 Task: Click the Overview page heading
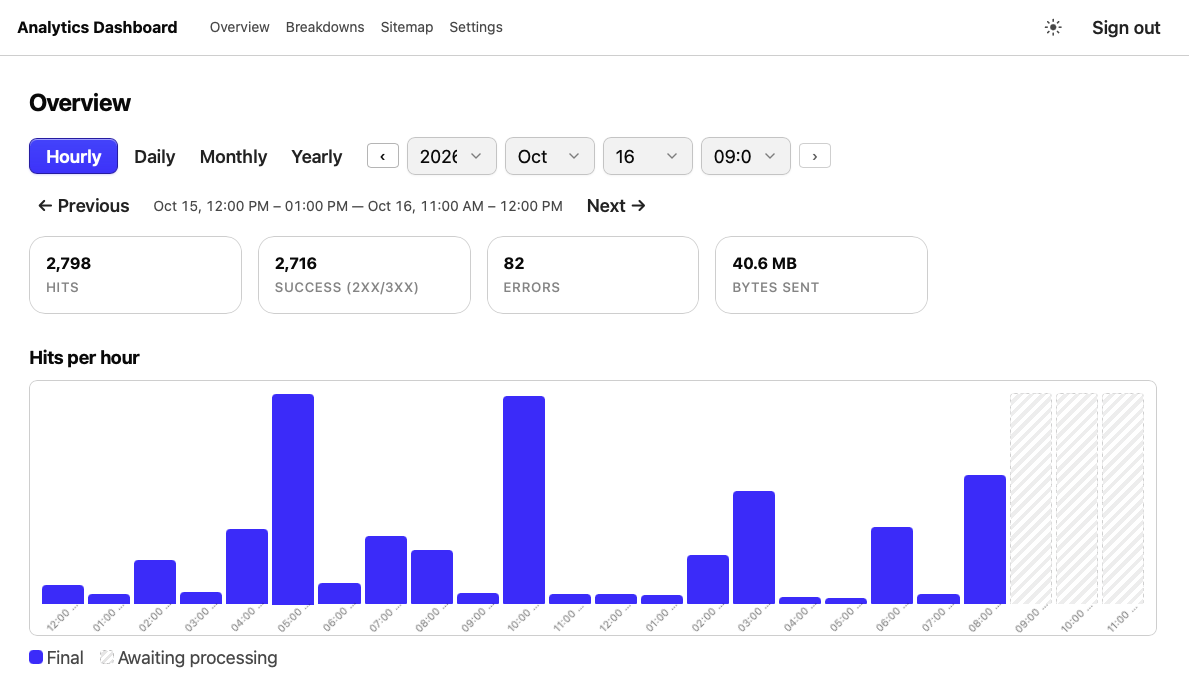pos(80,102)
